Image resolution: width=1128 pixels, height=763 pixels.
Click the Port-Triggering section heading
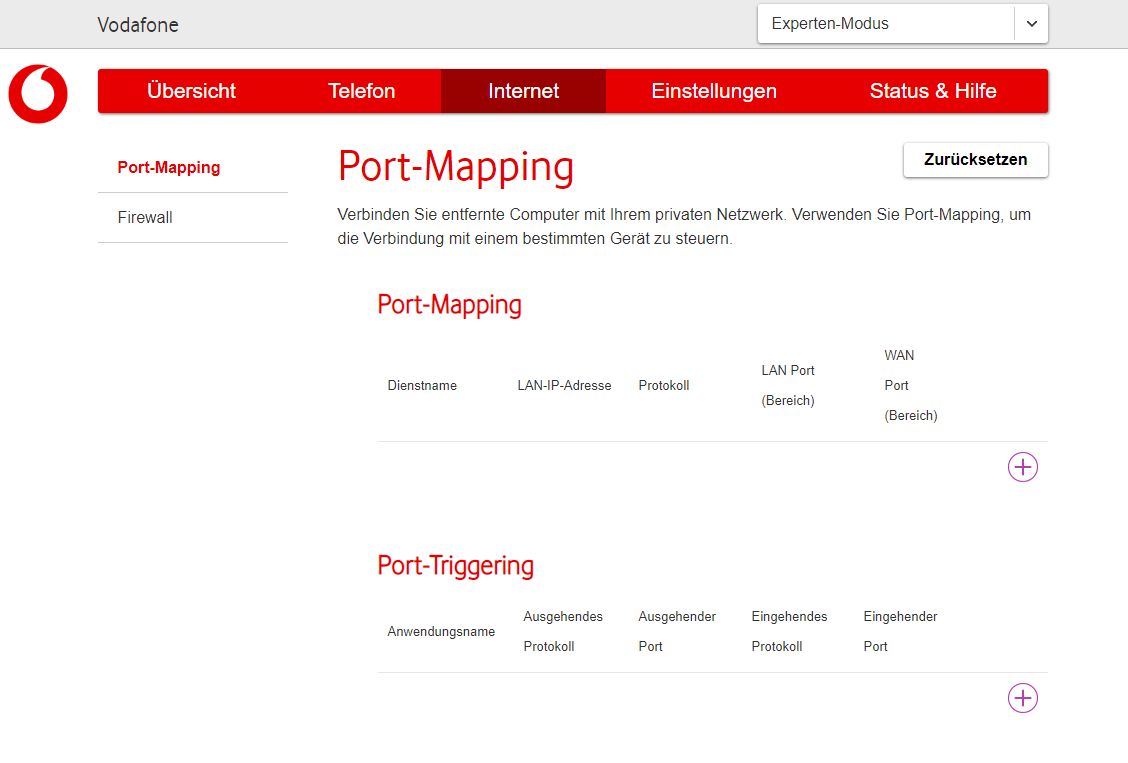point(455,566)
